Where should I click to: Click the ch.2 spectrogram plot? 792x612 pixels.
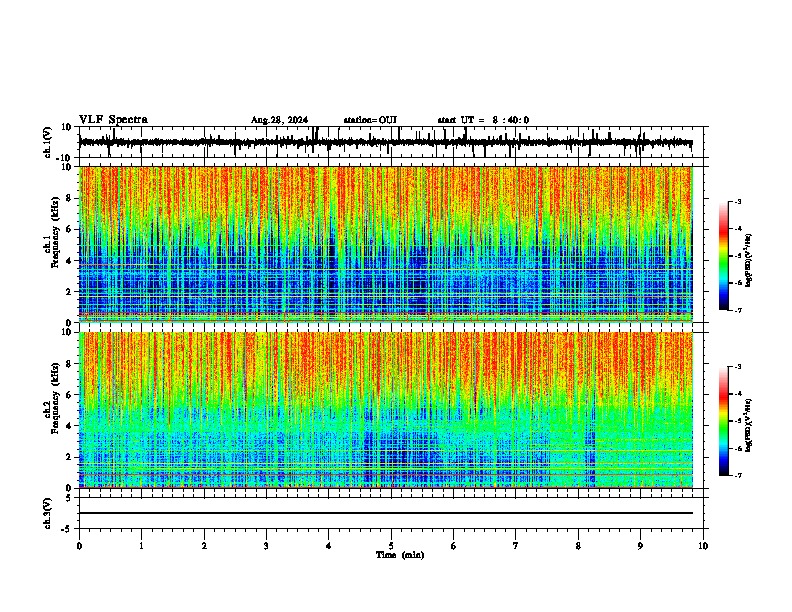[390, 410]
